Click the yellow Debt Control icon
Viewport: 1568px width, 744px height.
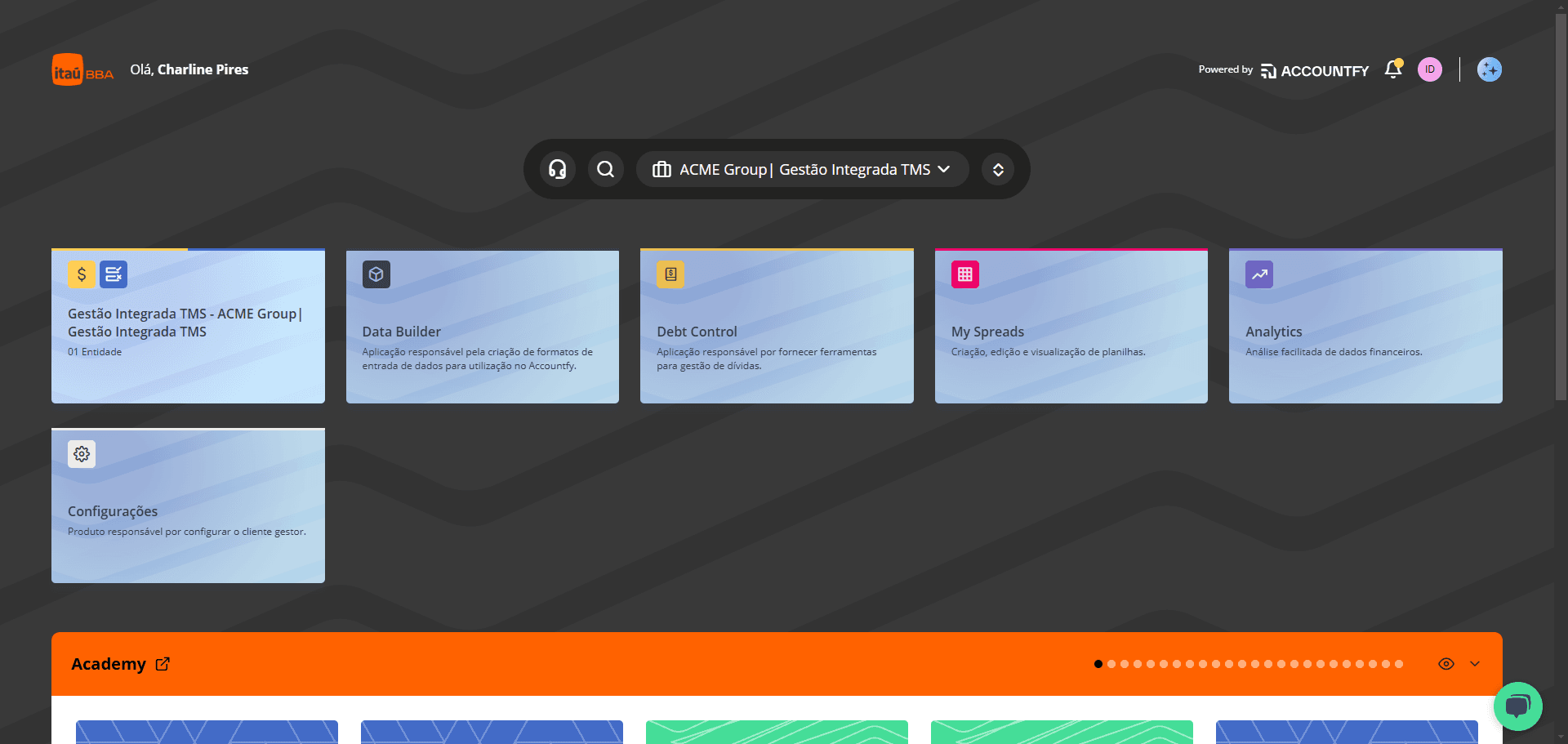[670, 274]
